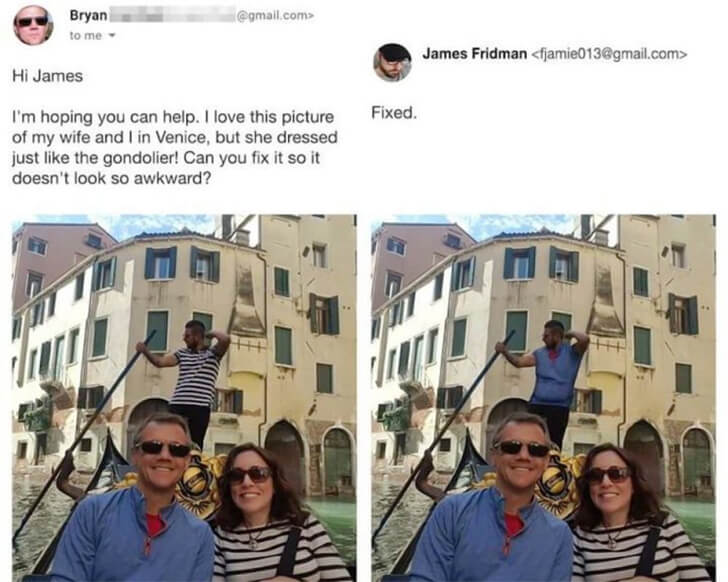Click Bryan's @gmail.com address suffix
The height and width of the screenshot is (582, 728).
point(275,16)
